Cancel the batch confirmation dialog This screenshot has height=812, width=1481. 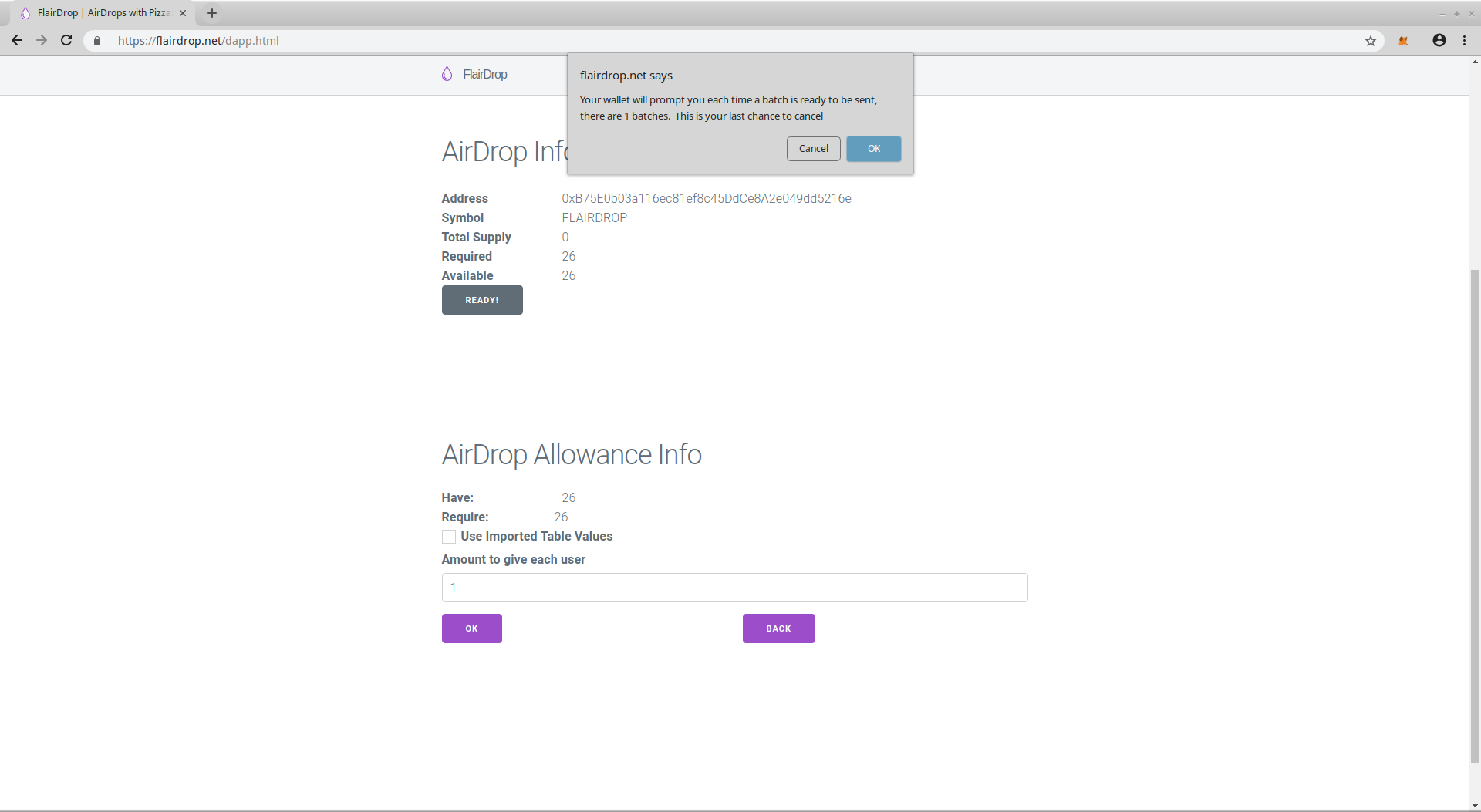[x=814, y=149]
